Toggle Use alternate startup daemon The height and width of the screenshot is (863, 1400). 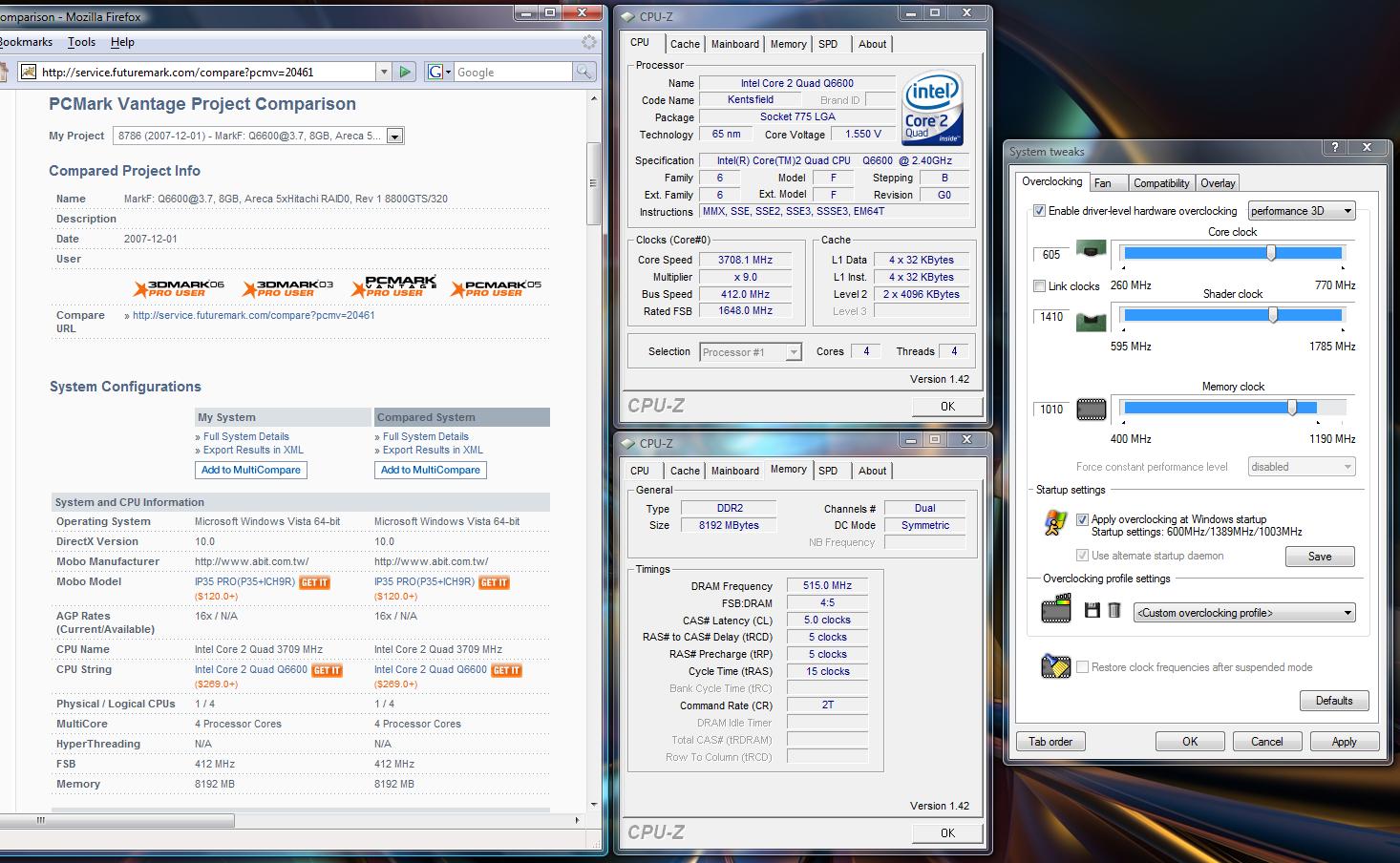(x=1082, y=555)
